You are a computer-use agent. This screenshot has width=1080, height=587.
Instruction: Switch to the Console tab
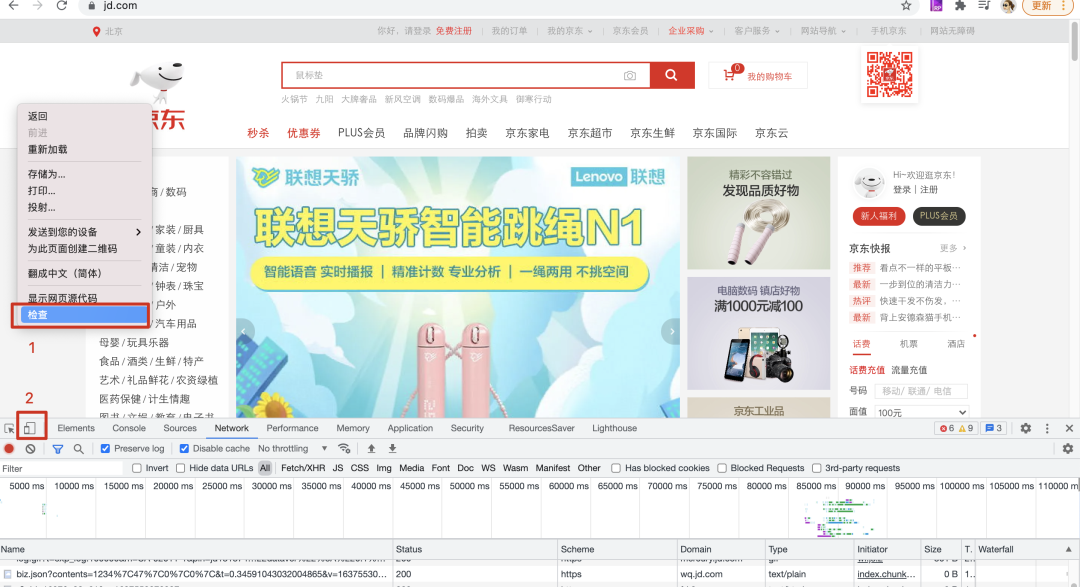[129, 428]
